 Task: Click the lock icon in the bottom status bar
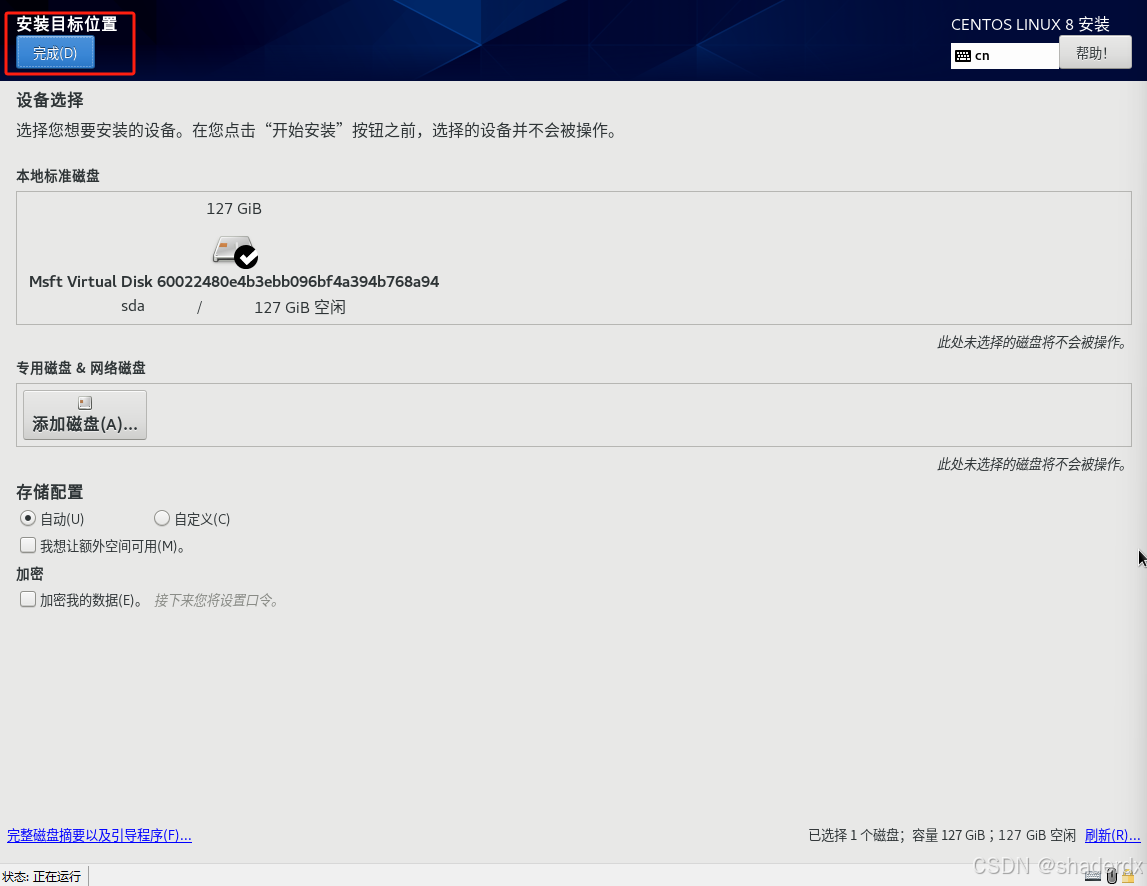click(x=1128, y=876)
